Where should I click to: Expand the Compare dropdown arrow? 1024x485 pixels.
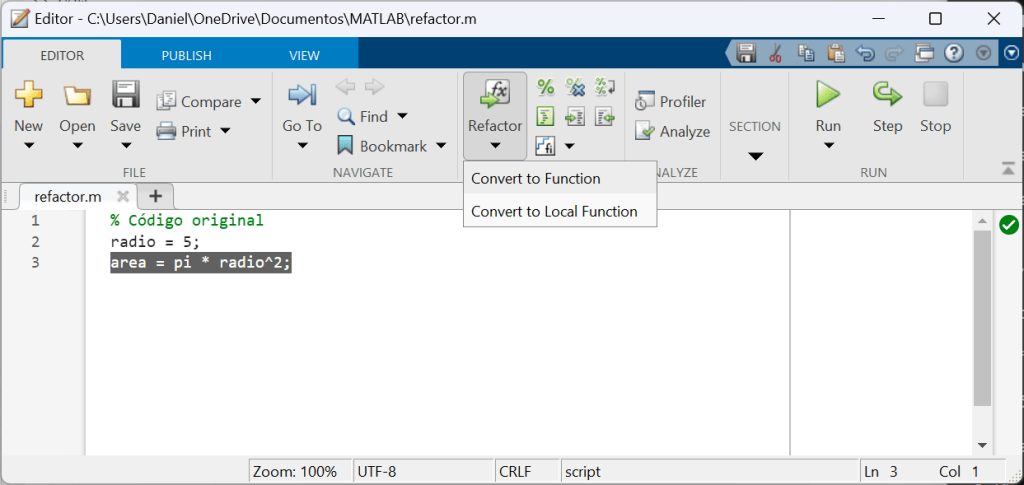click(x=256, y=102)
